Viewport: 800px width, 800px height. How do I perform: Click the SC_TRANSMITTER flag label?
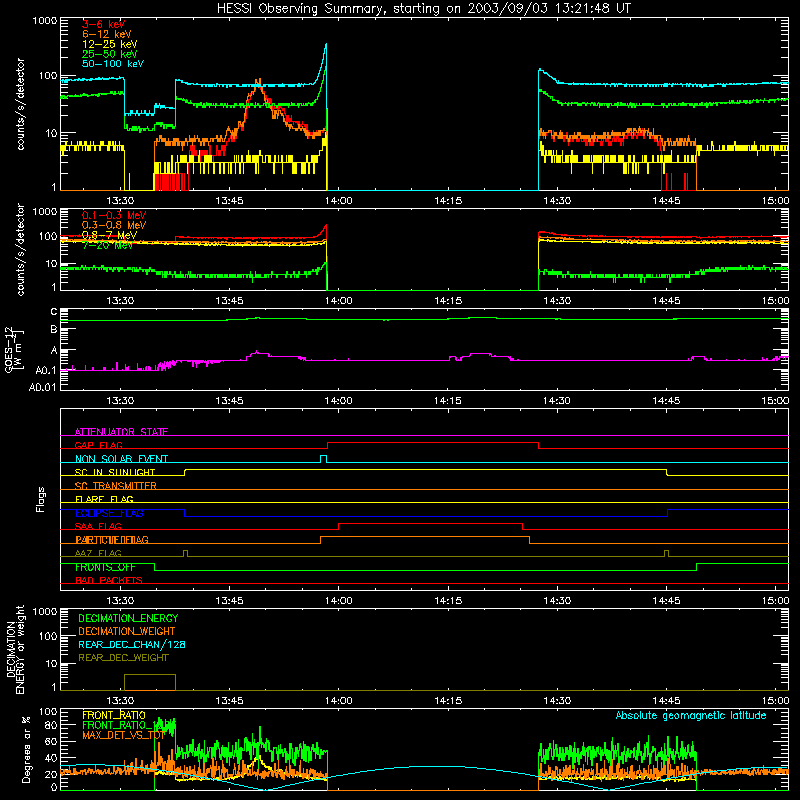click(x=116, y=486)
